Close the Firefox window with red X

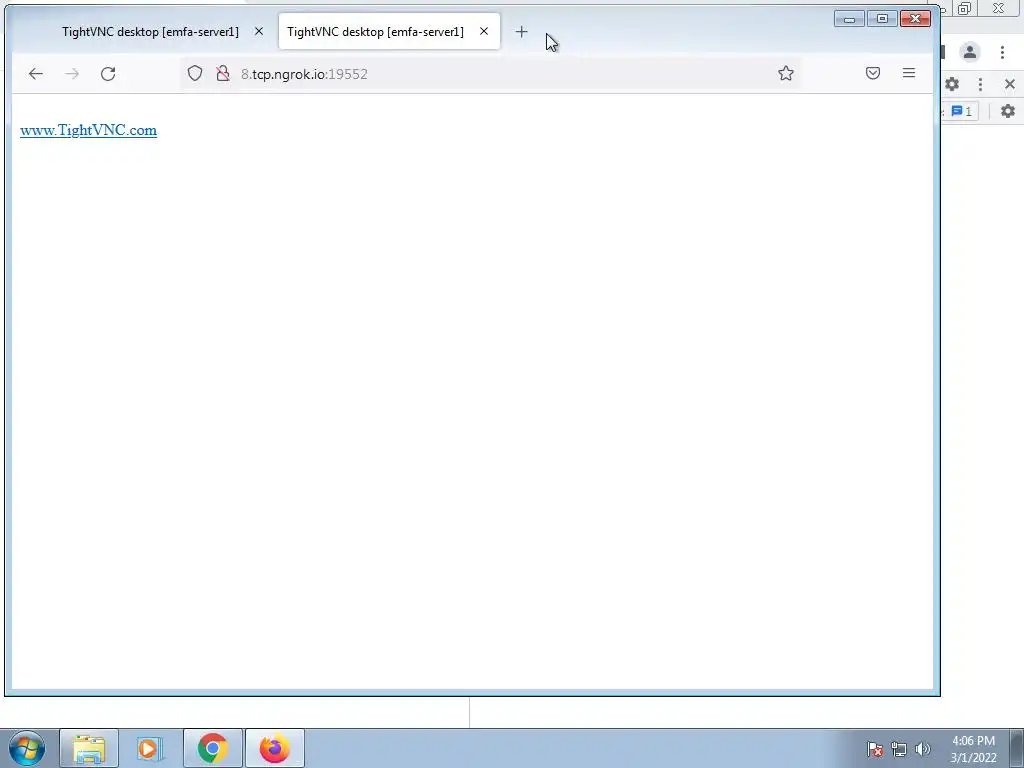(x=915, y=19)
